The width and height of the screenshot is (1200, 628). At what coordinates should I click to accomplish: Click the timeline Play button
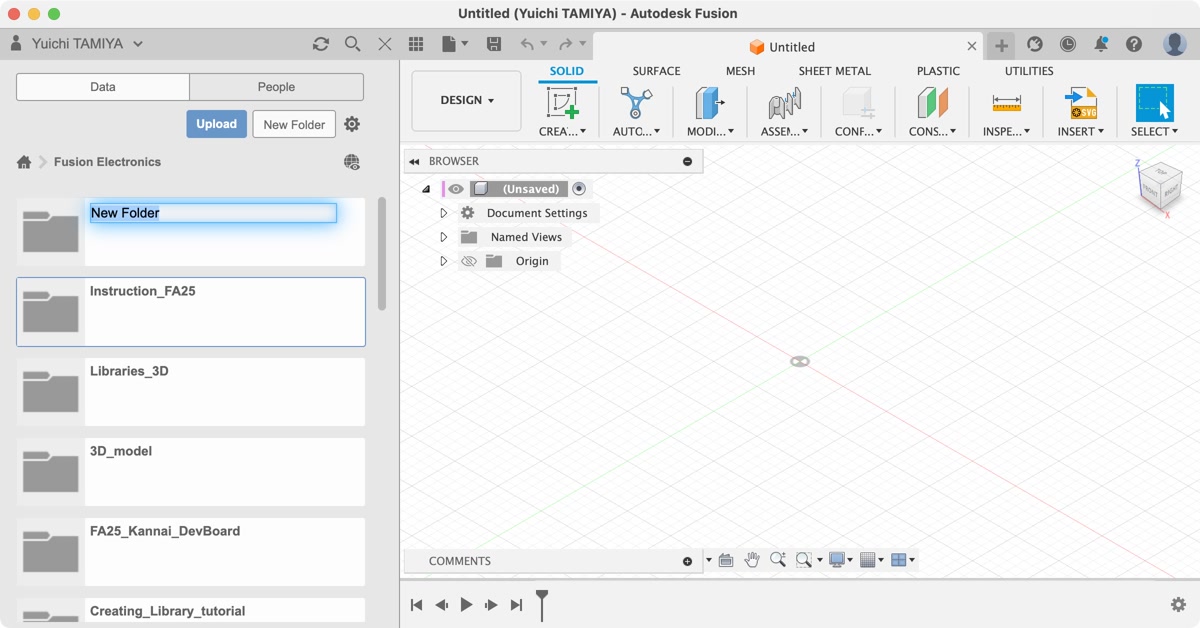coord(466,605)
